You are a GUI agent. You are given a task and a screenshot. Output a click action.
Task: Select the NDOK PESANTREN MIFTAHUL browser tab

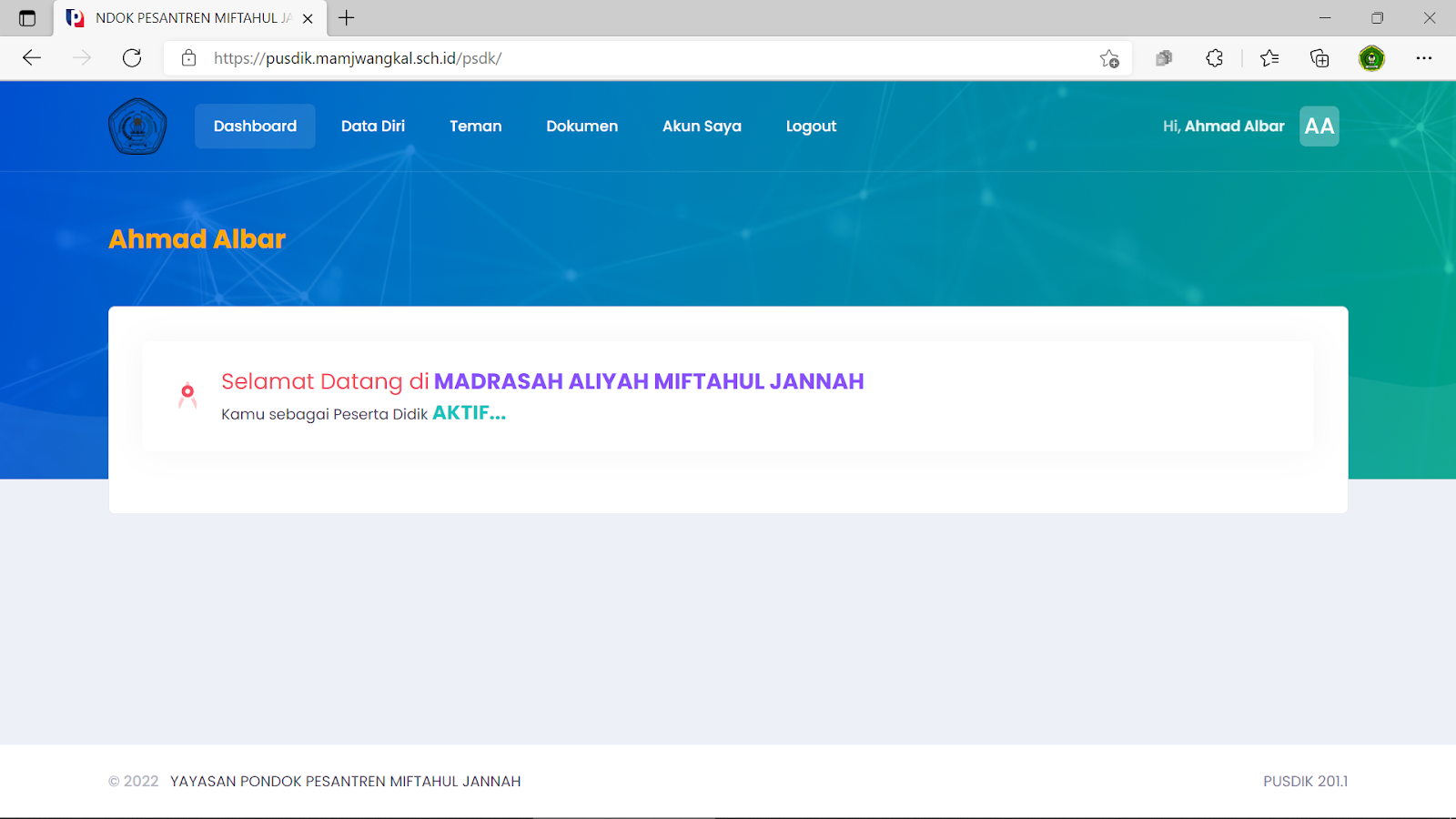(190, 18)
